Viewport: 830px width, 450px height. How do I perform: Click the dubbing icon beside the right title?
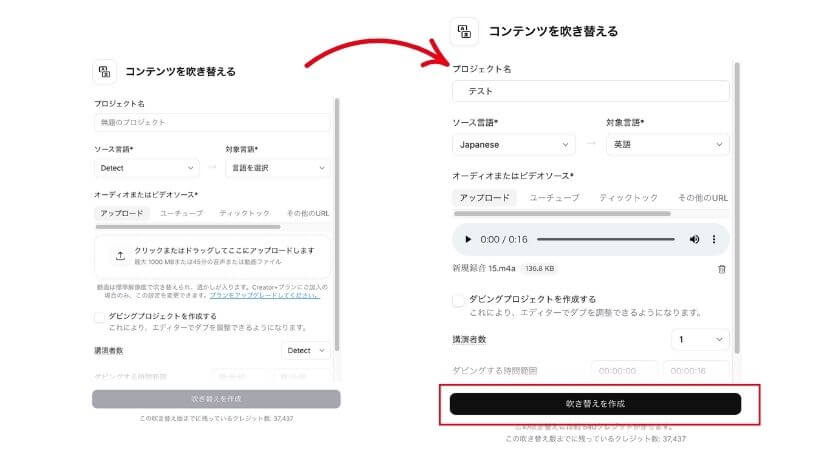pyautogui.click(x=464, y=31)
